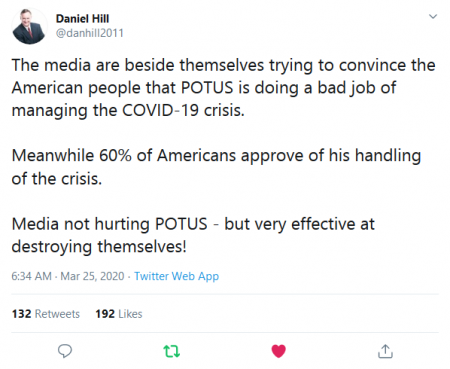
Task: Unlike the tweet using the red heart
Action: pos(279,351)
